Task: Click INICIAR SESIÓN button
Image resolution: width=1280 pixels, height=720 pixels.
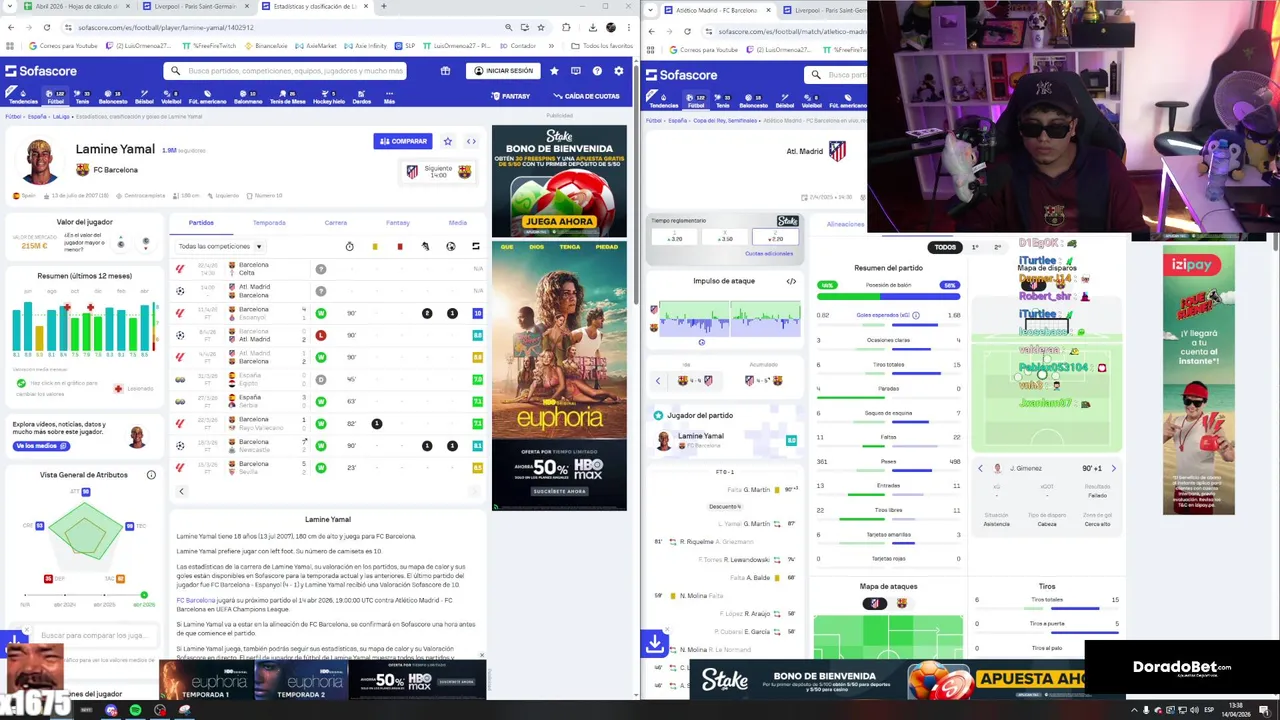Action: click(503, 71)
